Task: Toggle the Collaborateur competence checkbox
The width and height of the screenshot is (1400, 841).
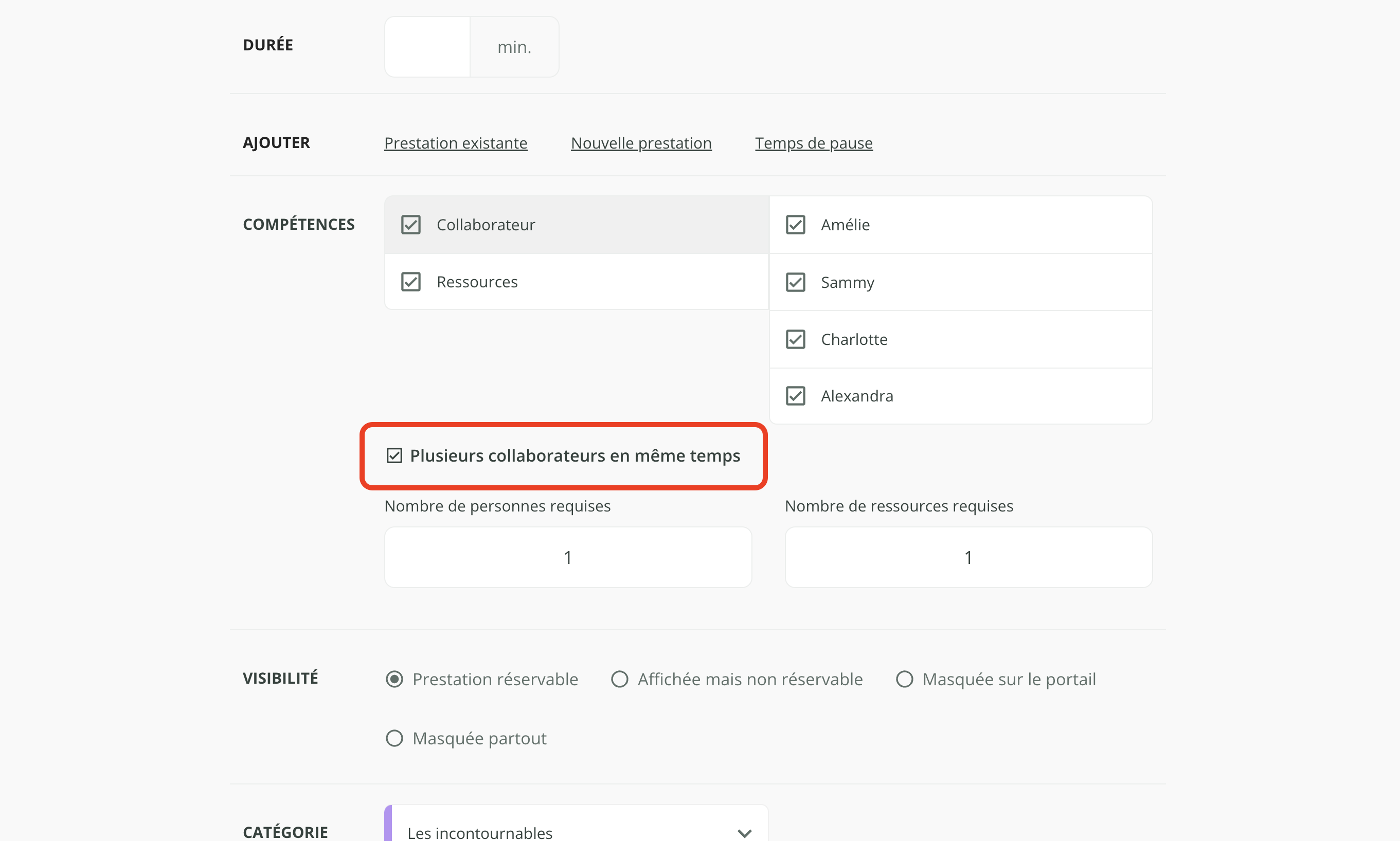Action: pos(410,225)
